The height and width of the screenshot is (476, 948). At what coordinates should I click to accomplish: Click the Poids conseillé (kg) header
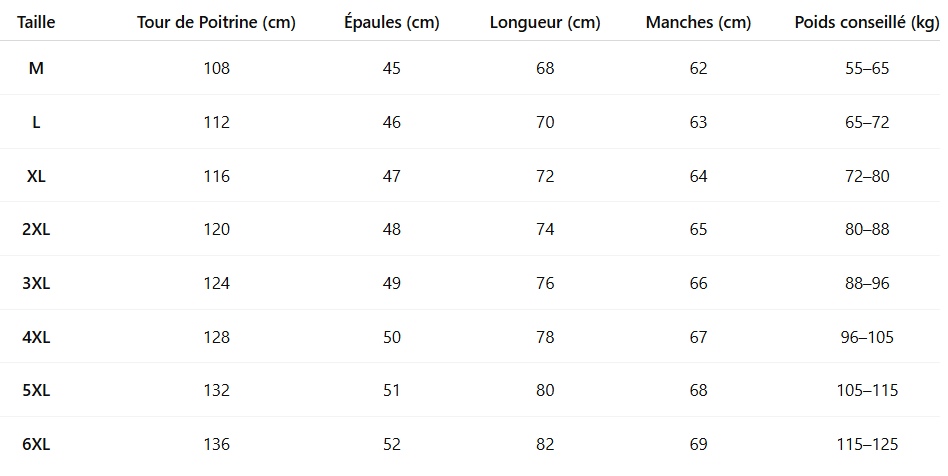(866, 23)
